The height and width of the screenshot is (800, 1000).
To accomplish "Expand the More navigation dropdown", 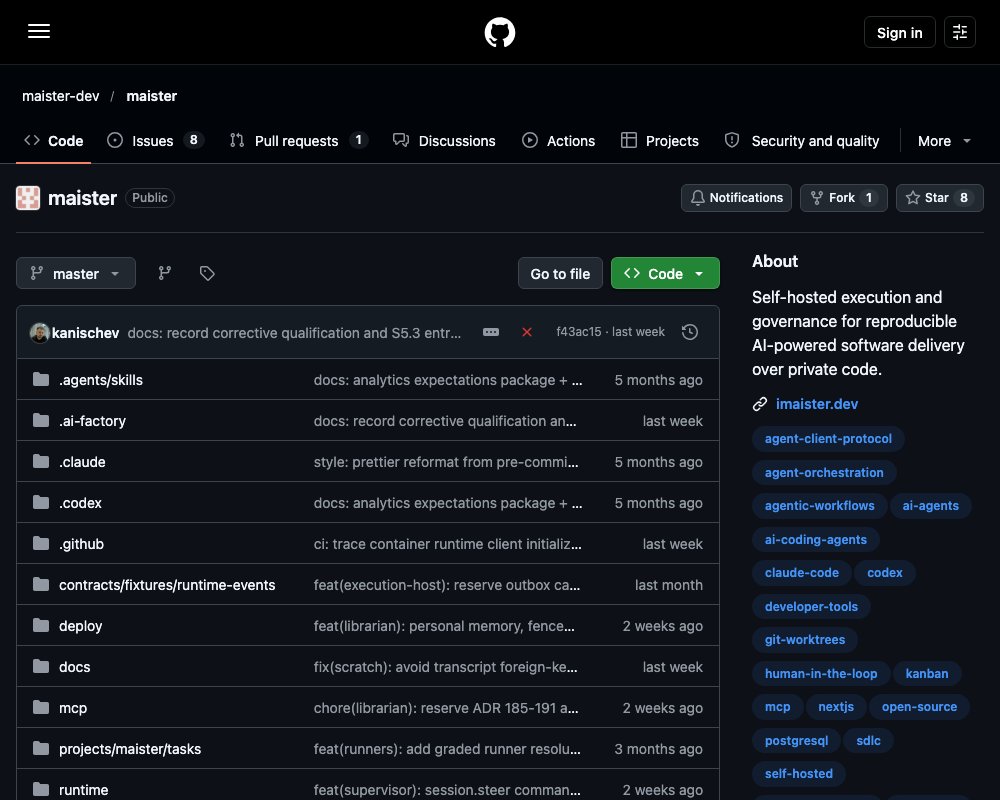I will (x=944, y=141).
